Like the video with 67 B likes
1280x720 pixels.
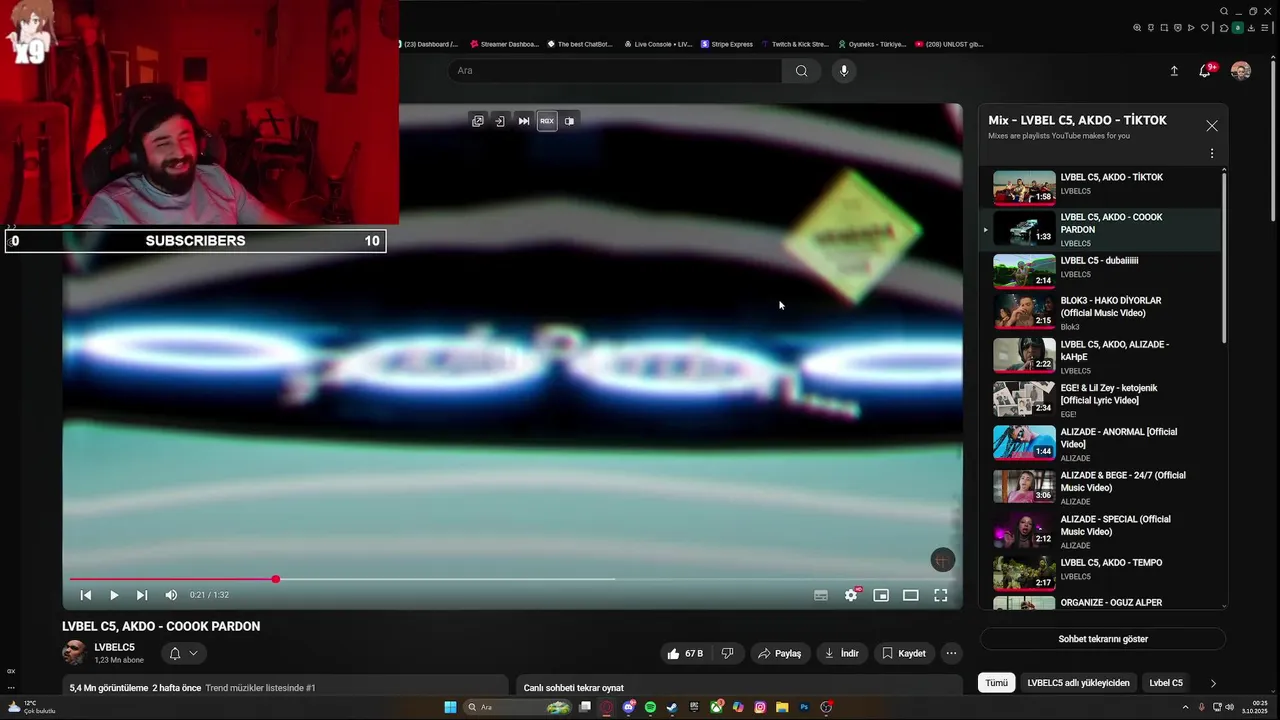tap(686, 653)
